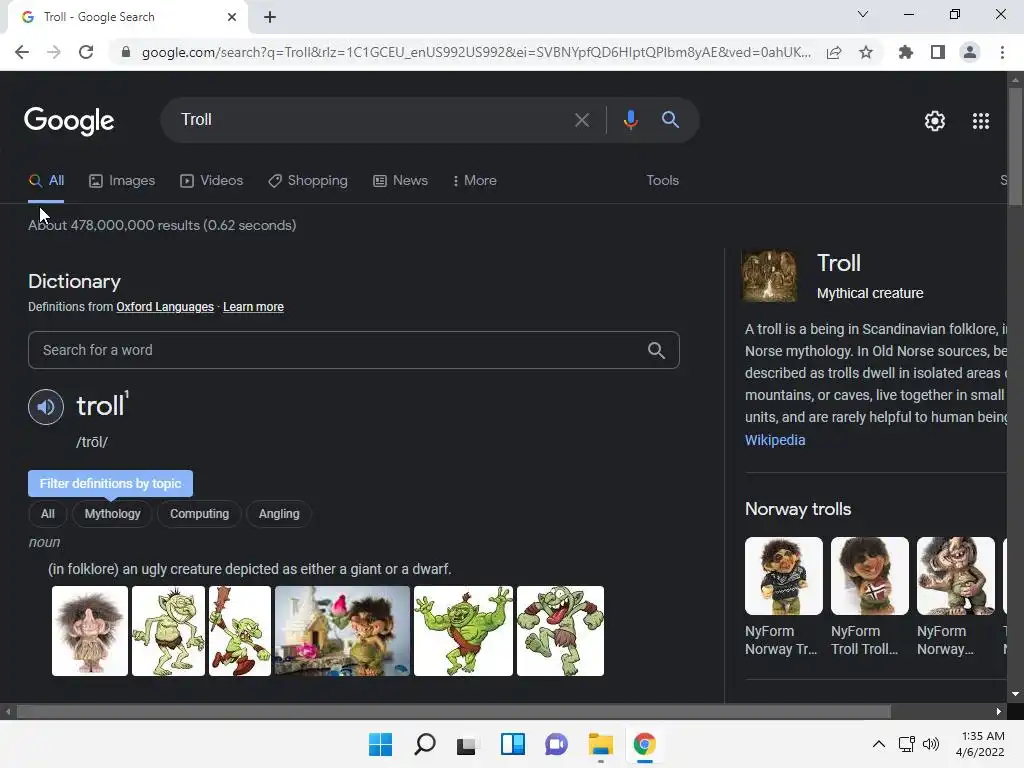Open the volume control in the system tray

coord(931,744)
